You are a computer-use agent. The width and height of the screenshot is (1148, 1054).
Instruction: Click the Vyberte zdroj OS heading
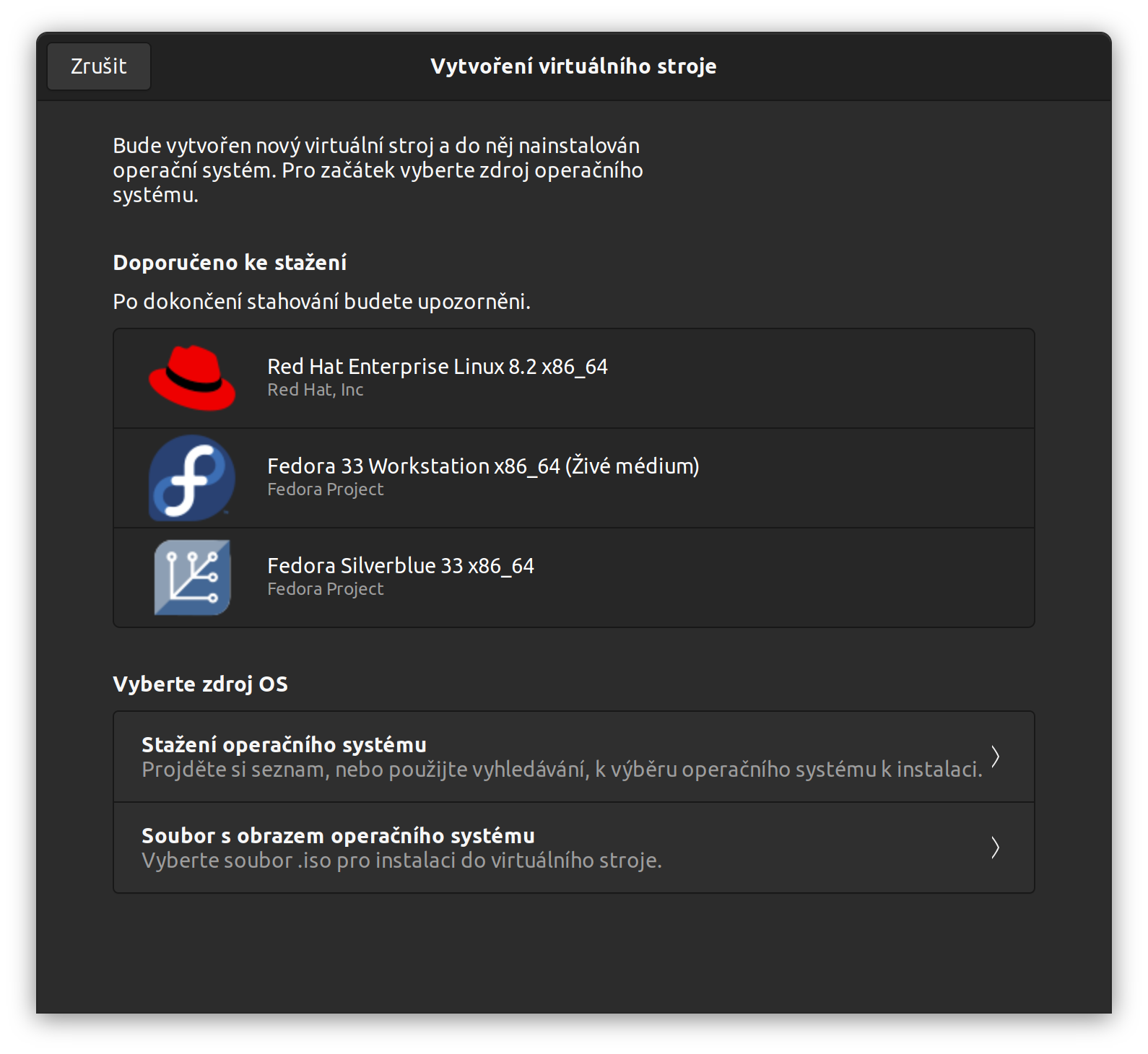[200, 684]
